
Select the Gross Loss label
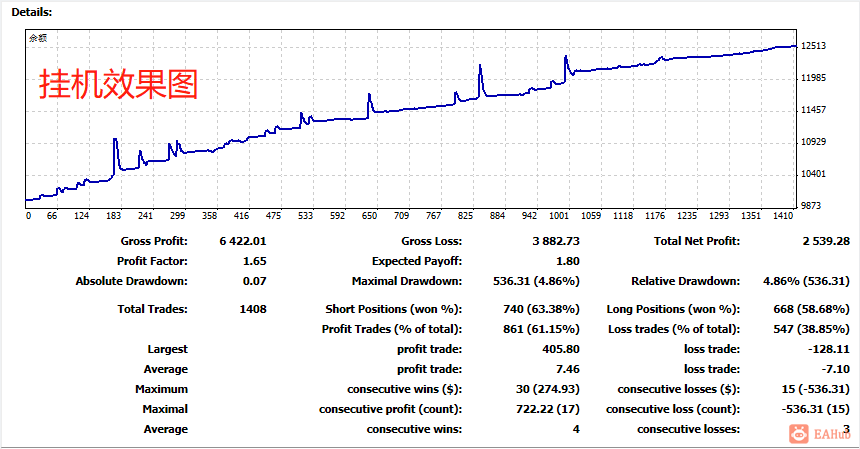point(432,241)
